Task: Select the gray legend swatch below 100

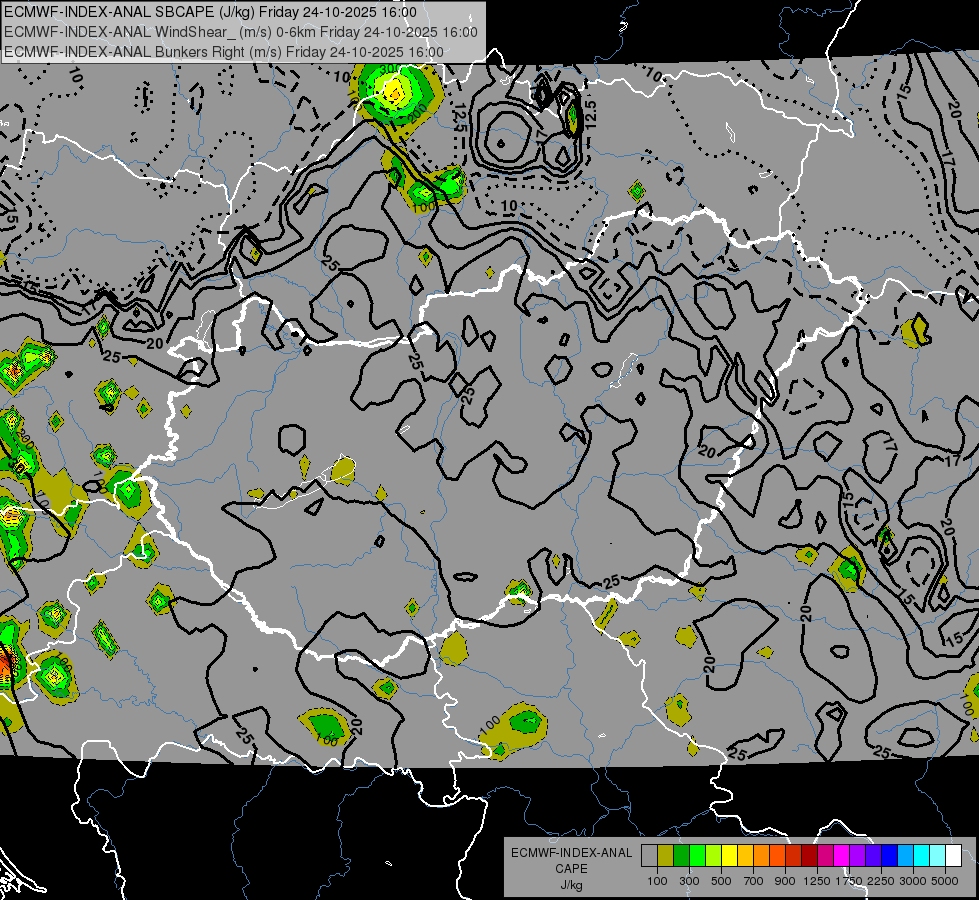Action: tap(649, 856)
